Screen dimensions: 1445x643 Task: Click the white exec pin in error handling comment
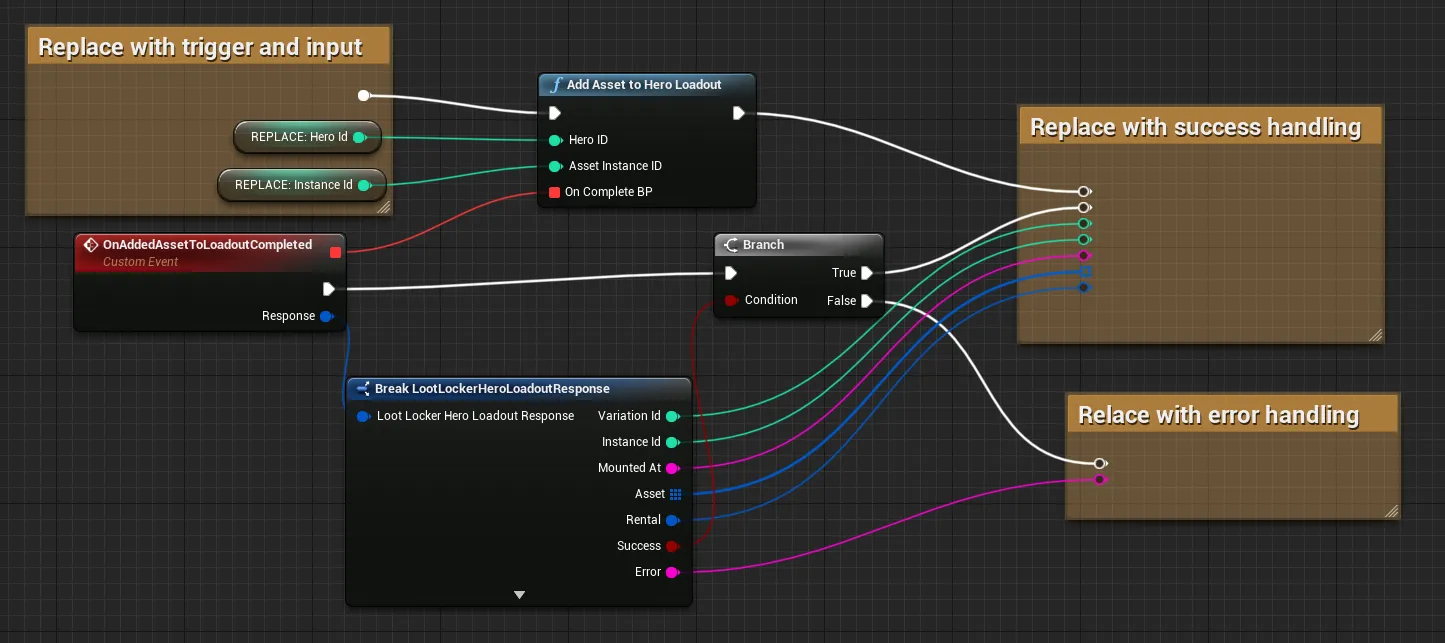click(1100, 463)
